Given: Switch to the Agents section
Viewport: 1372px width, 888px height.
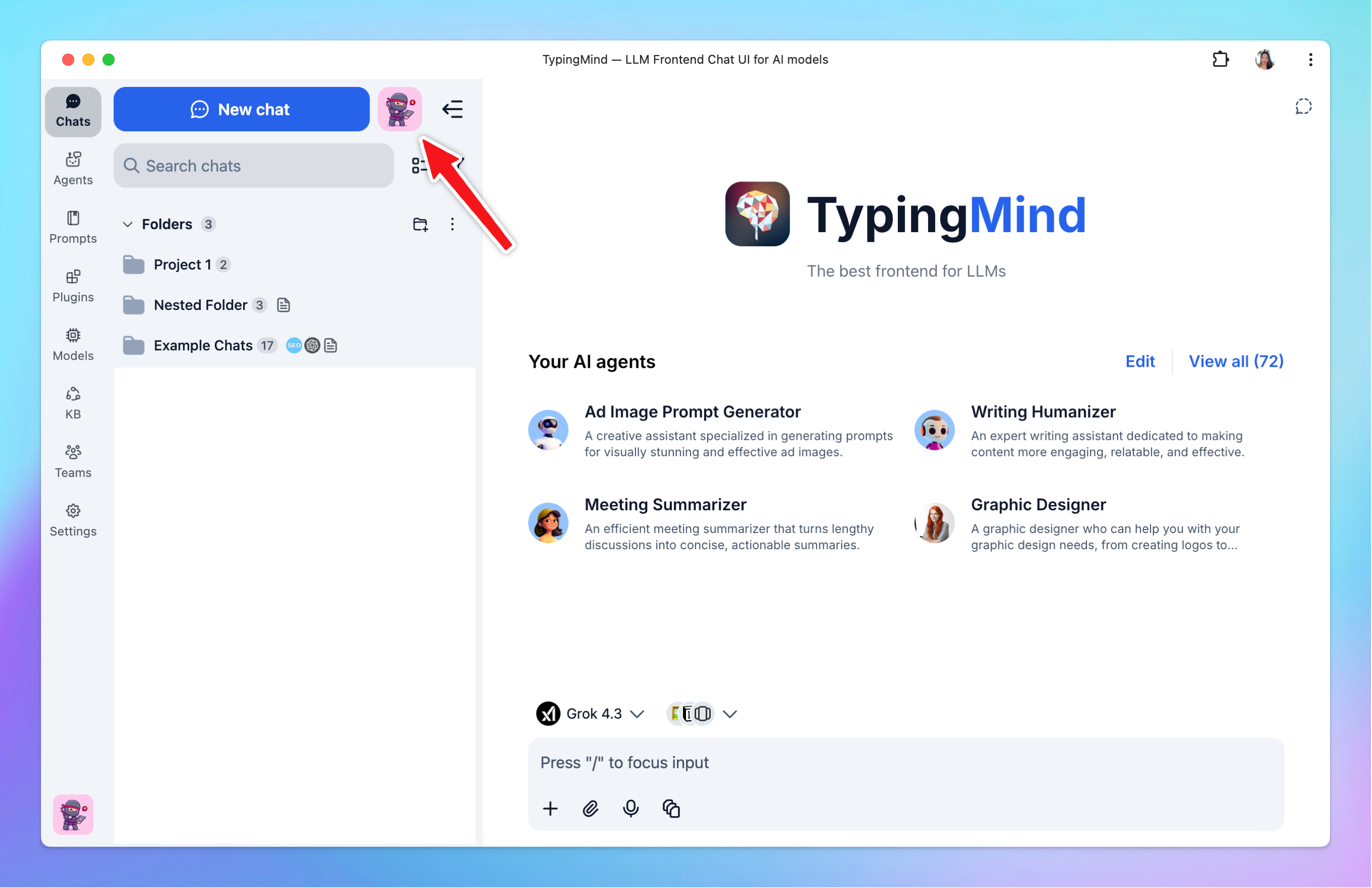Looking at the screenshot, I should tap(73, 169).
